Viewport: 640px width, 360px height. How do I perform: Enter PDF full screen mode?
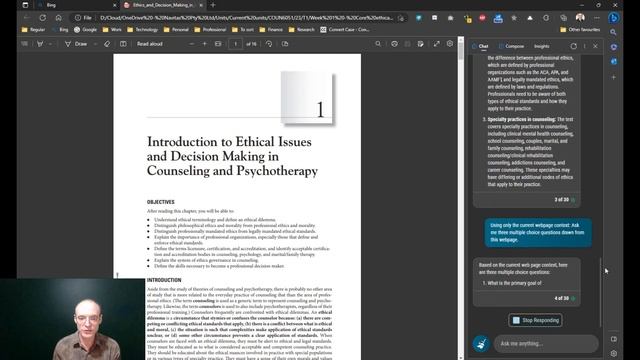[x=436, y=44]
